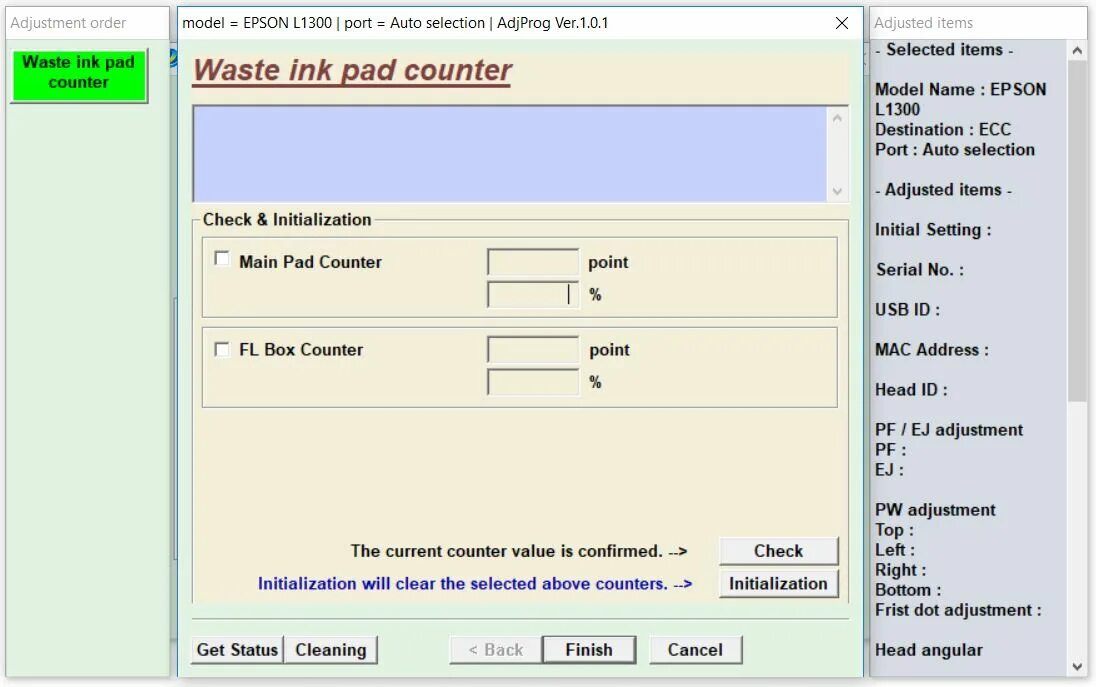Click the AdjProg dialog title bar text
1096x687 pixels.
click(x=395, y=23)
